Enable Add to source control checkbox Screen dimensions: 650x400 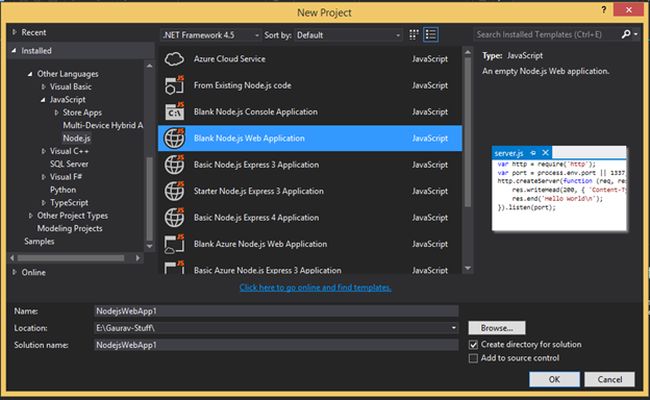(473, 358)
